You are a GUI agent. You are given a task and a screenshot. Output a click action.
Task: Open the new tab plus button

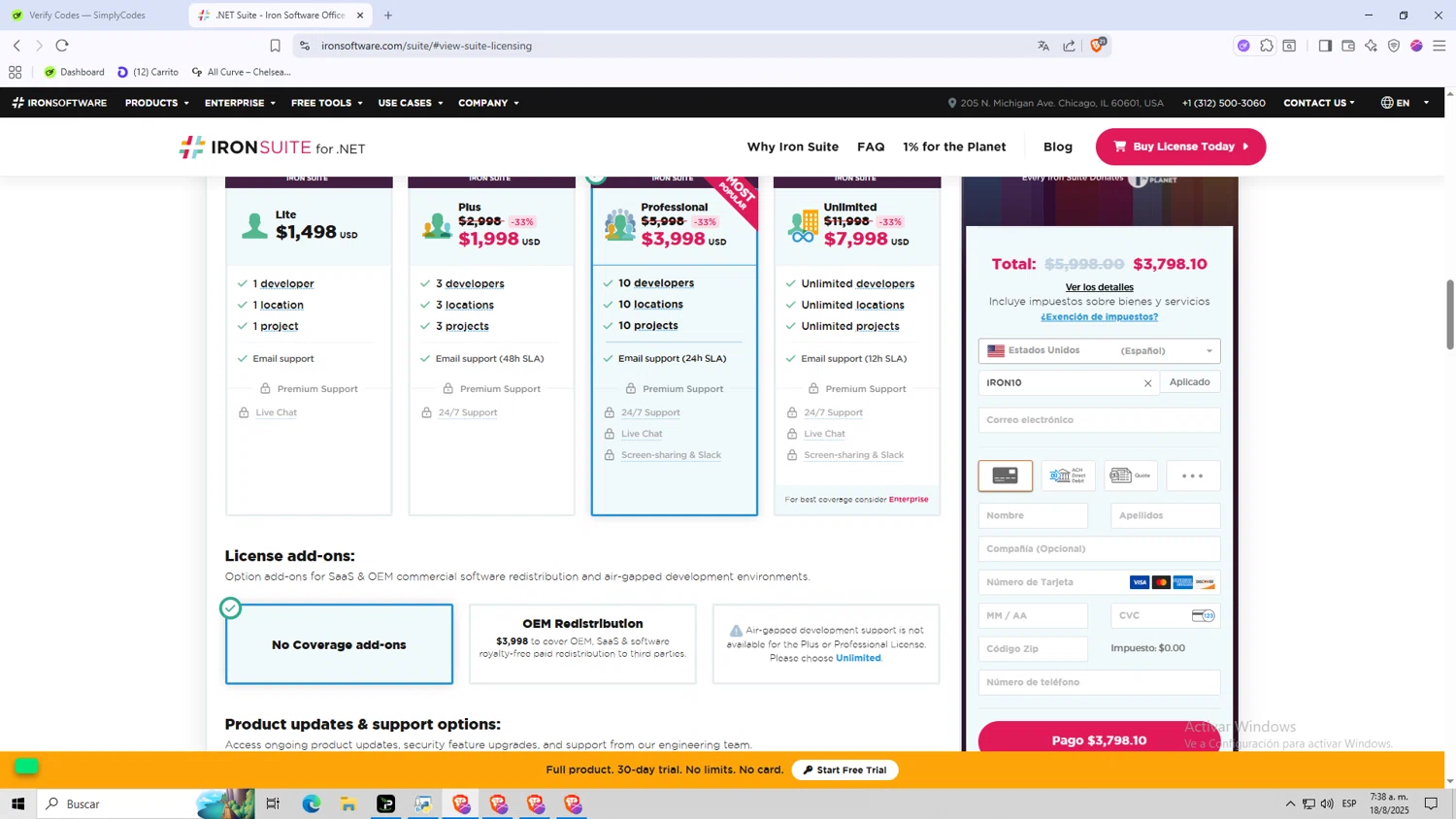tap(388, 16)
